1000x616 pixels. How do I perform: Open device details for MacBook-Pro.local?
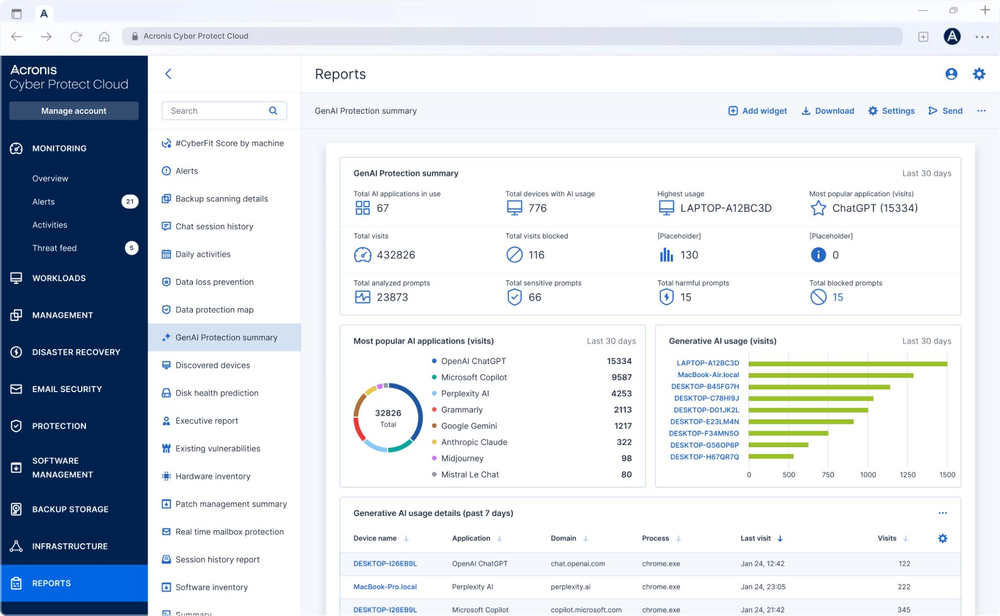coord(385,587)
